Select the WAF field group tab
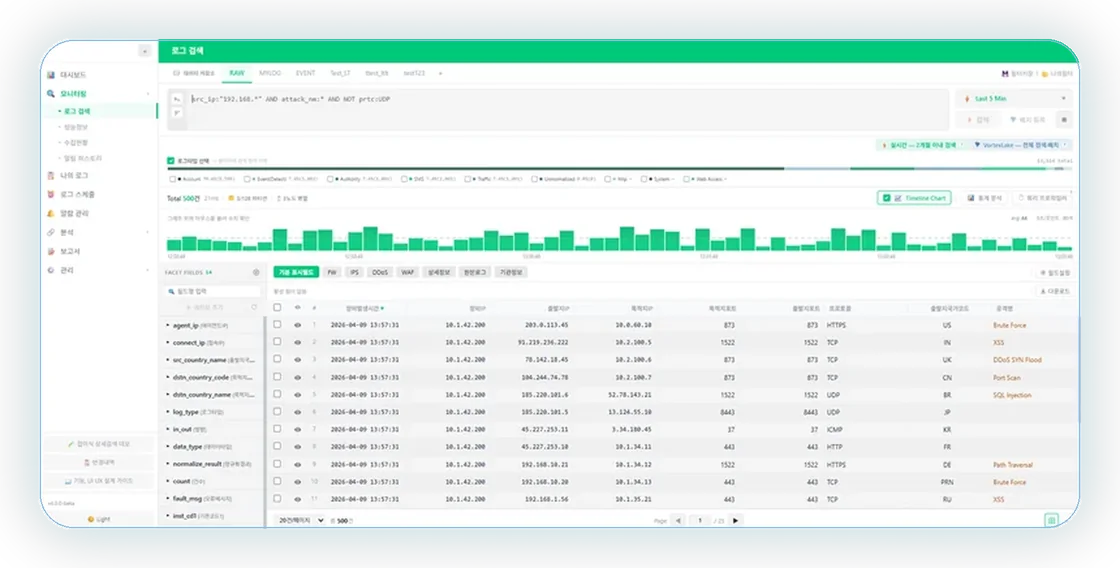This screenshot has width=1120, height=568. point(407,272)
